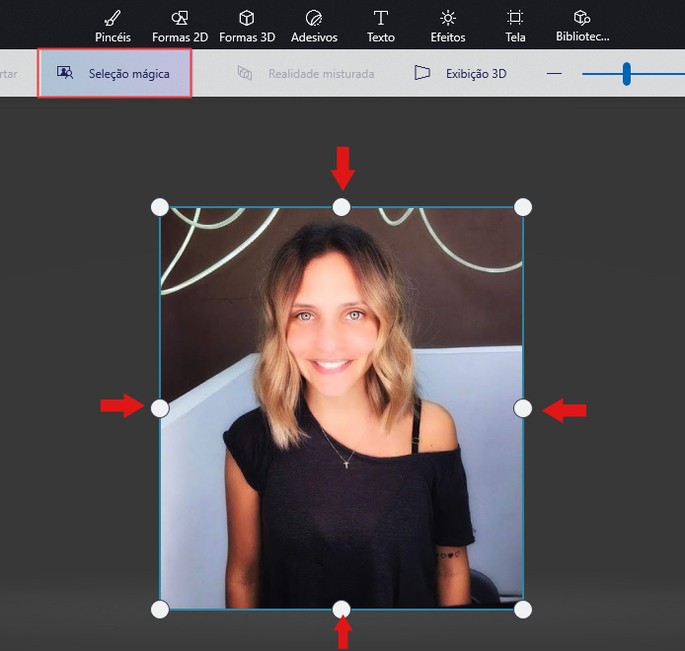Click the bottom-middle crop handle
The width and height of the screenshot is (685, 651).
tap(341, 609)
